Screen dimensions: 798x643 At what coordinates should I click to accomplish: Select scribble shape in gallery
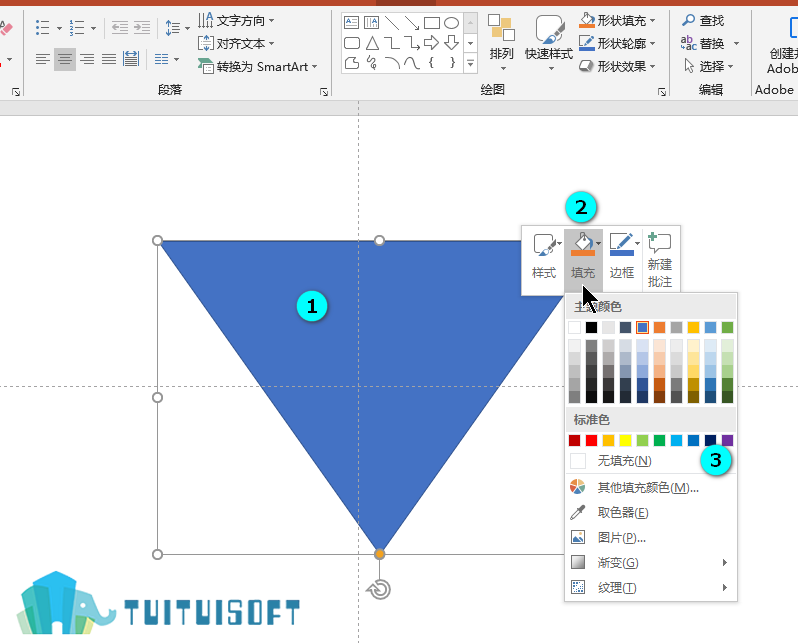[x=372, y=63]
